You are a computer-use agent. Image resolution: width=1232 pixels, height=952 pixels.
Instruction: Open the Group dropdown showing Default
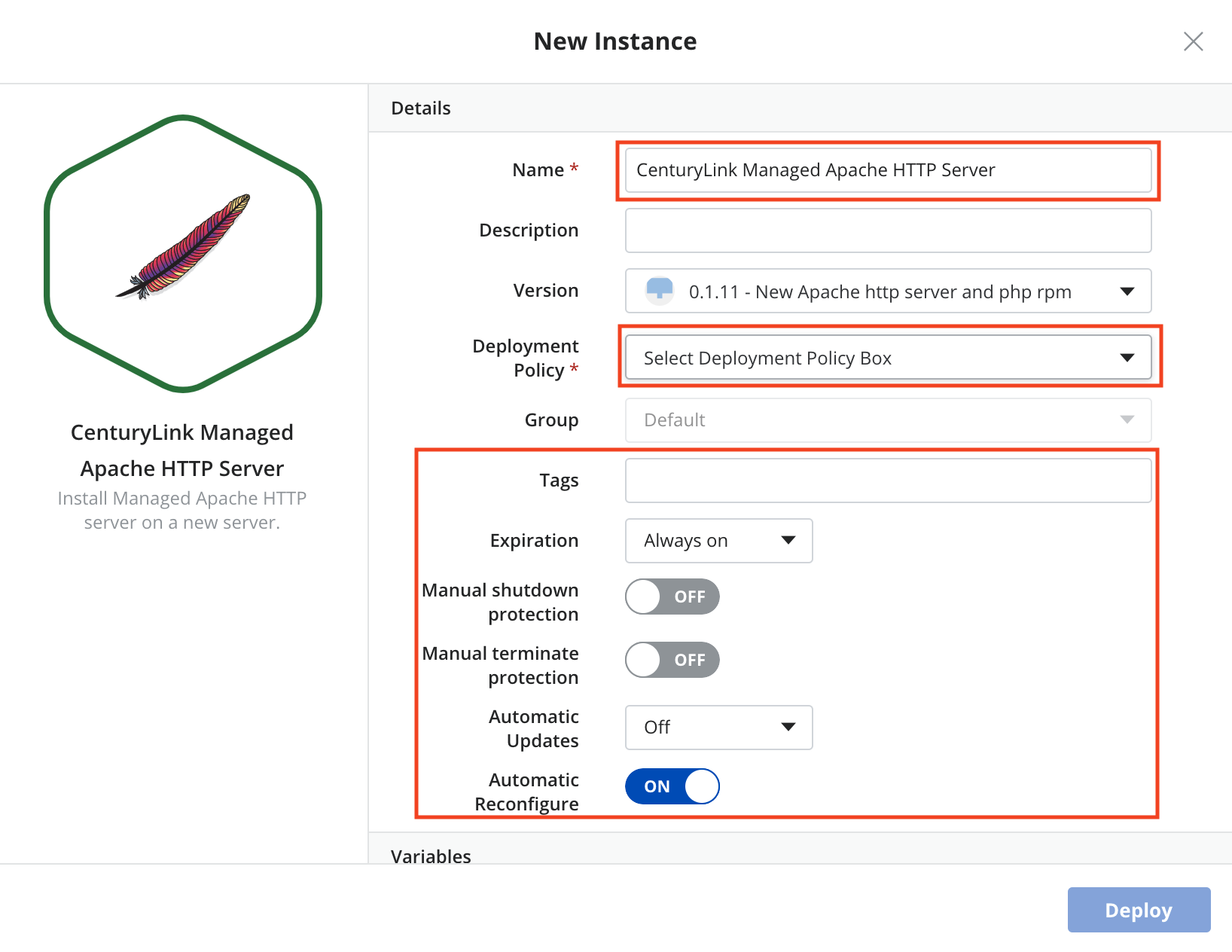click(888, 420)
